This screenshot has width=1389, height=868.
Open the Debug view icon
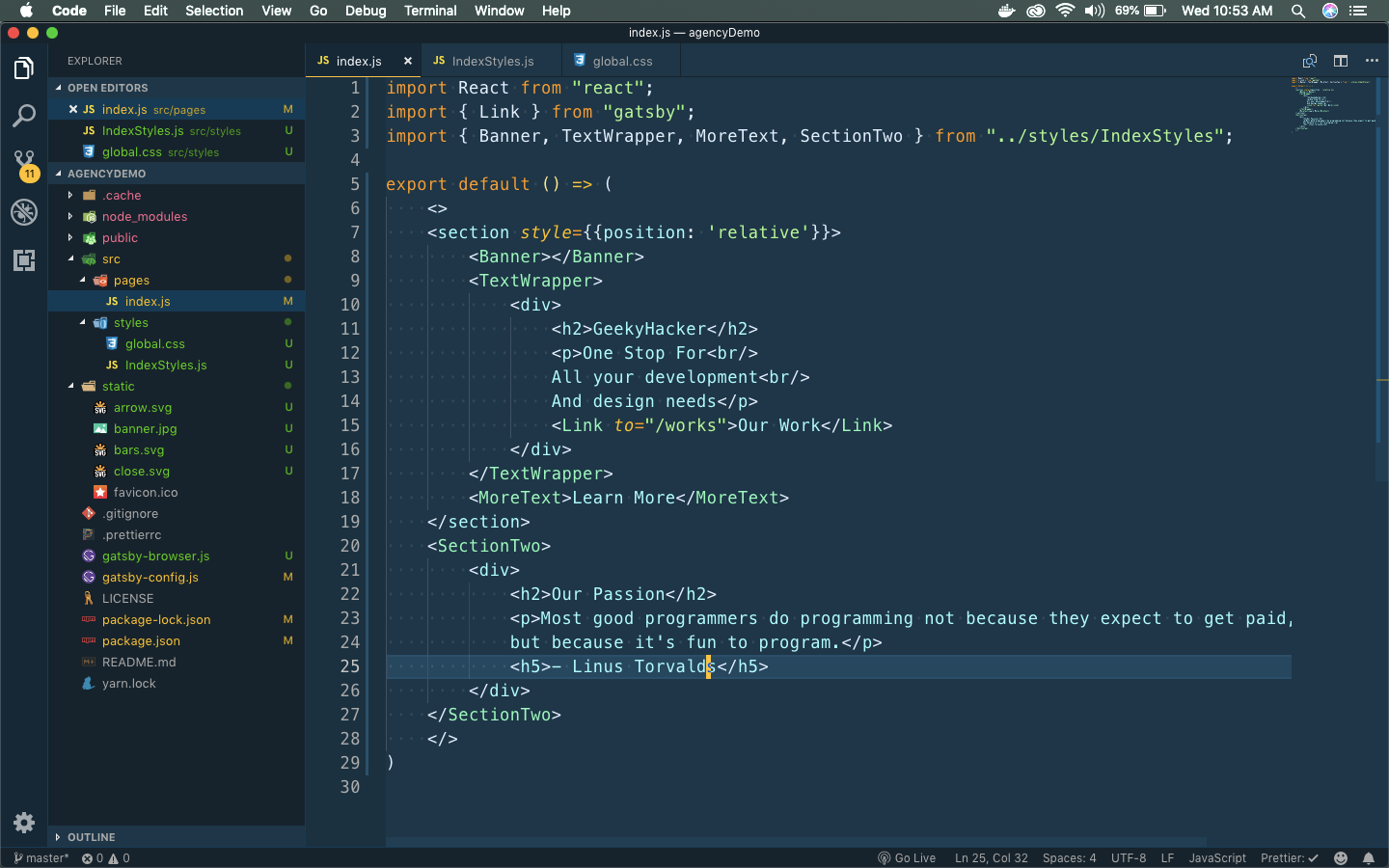pyautogui.click(x=24, y=212)
